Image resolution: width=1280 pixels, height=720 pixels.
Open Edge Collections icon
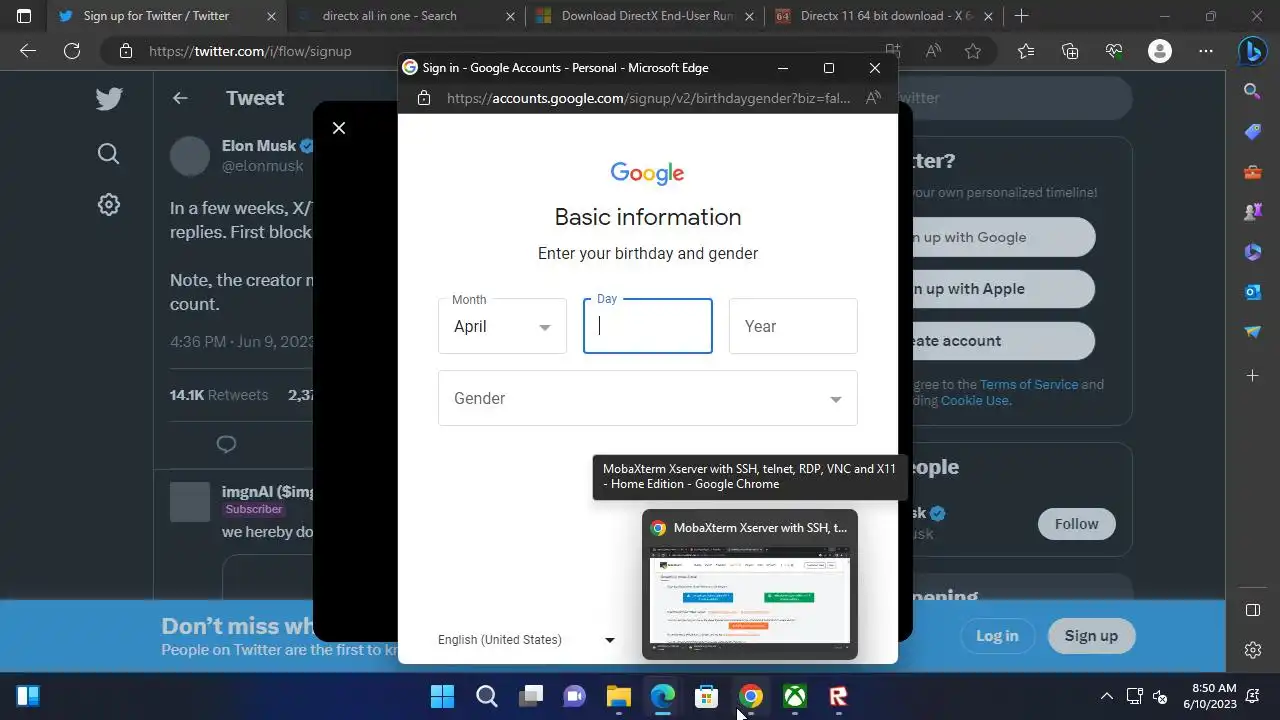click(x=1070, y=51)
